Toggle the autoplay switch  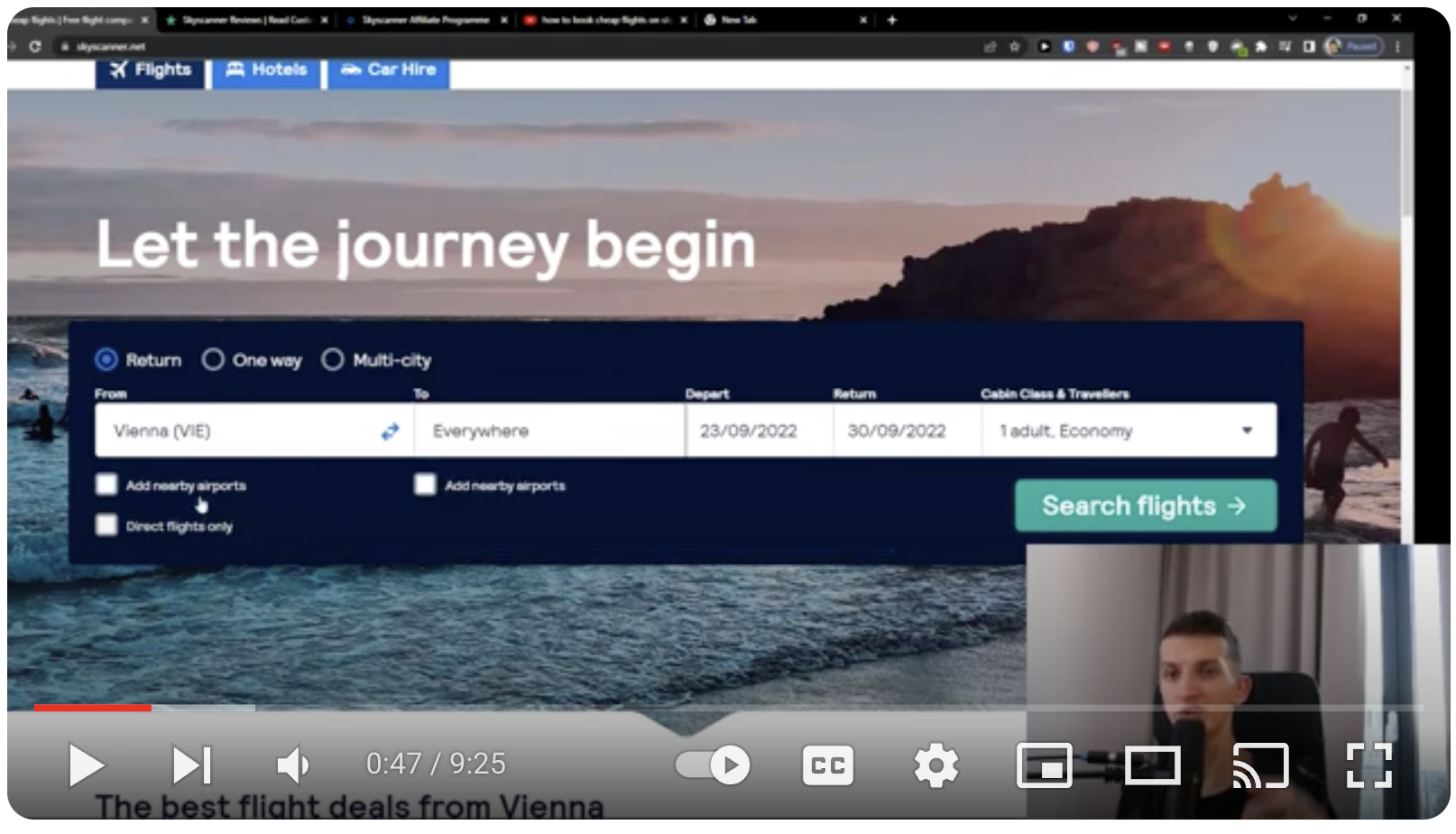pos(713,766)
